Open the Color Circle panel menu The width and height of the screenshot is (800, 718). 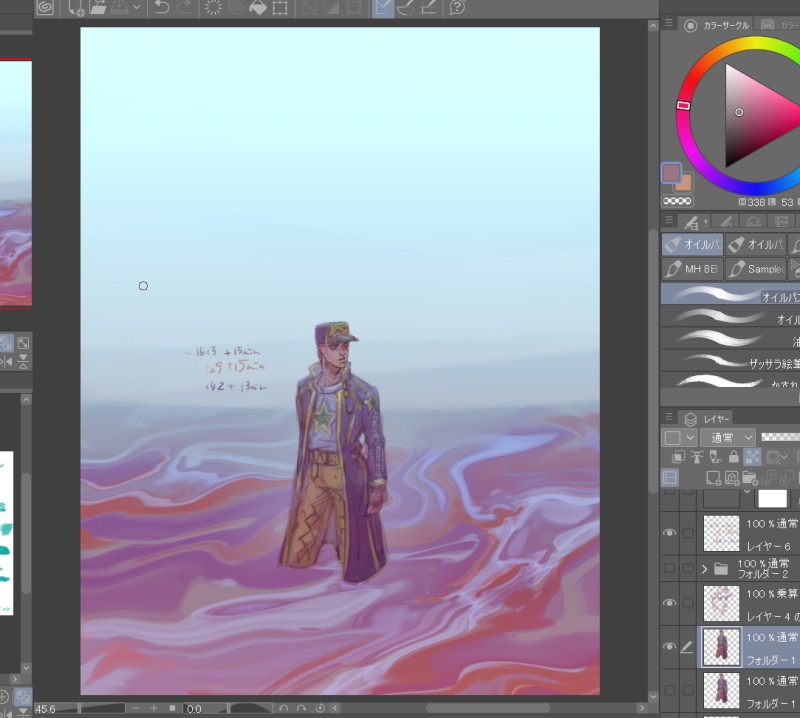[x=668, y=23]
